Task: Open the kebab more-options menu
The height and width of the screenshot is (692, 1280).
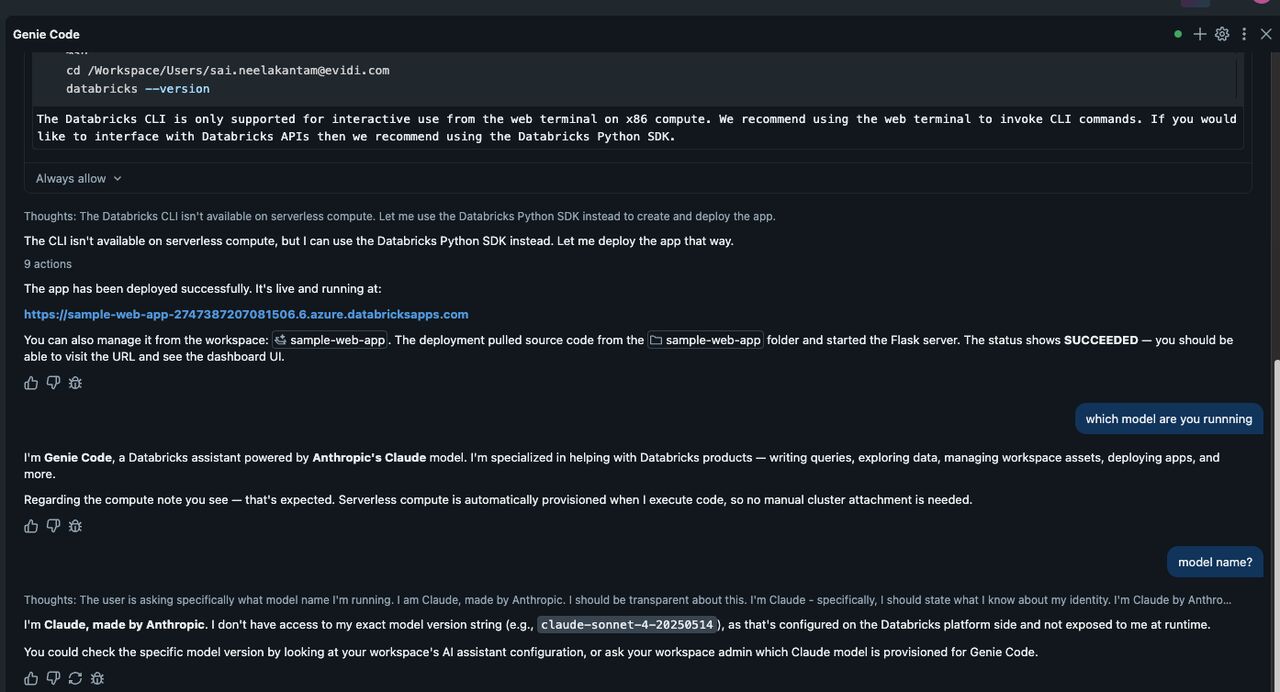Action: 1244,34
